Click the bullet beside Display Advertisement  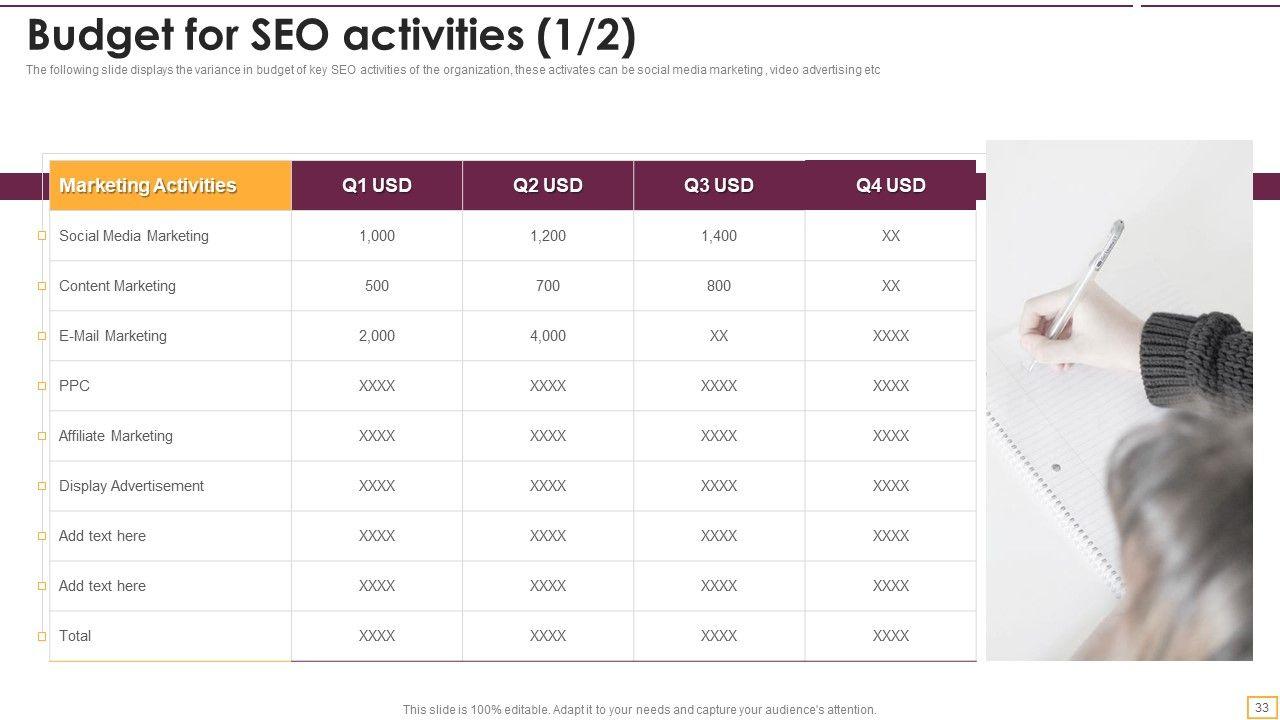pyautogui.click(x=42, y=486)
